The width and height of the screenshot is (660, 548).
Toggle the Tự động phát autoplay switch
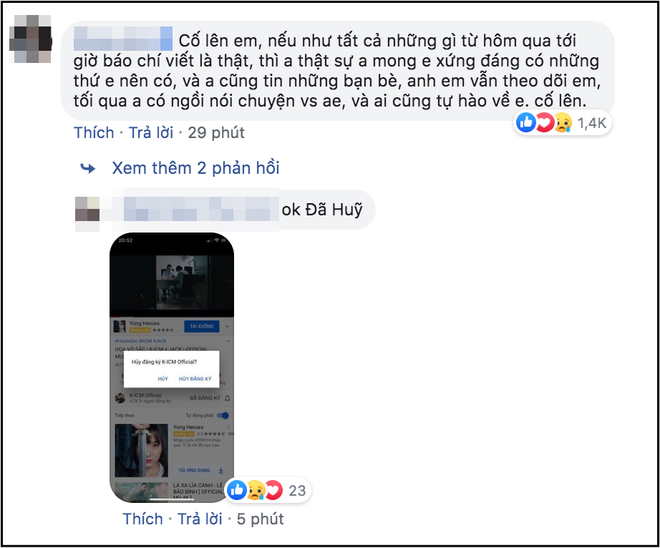[x=223, y=415]
